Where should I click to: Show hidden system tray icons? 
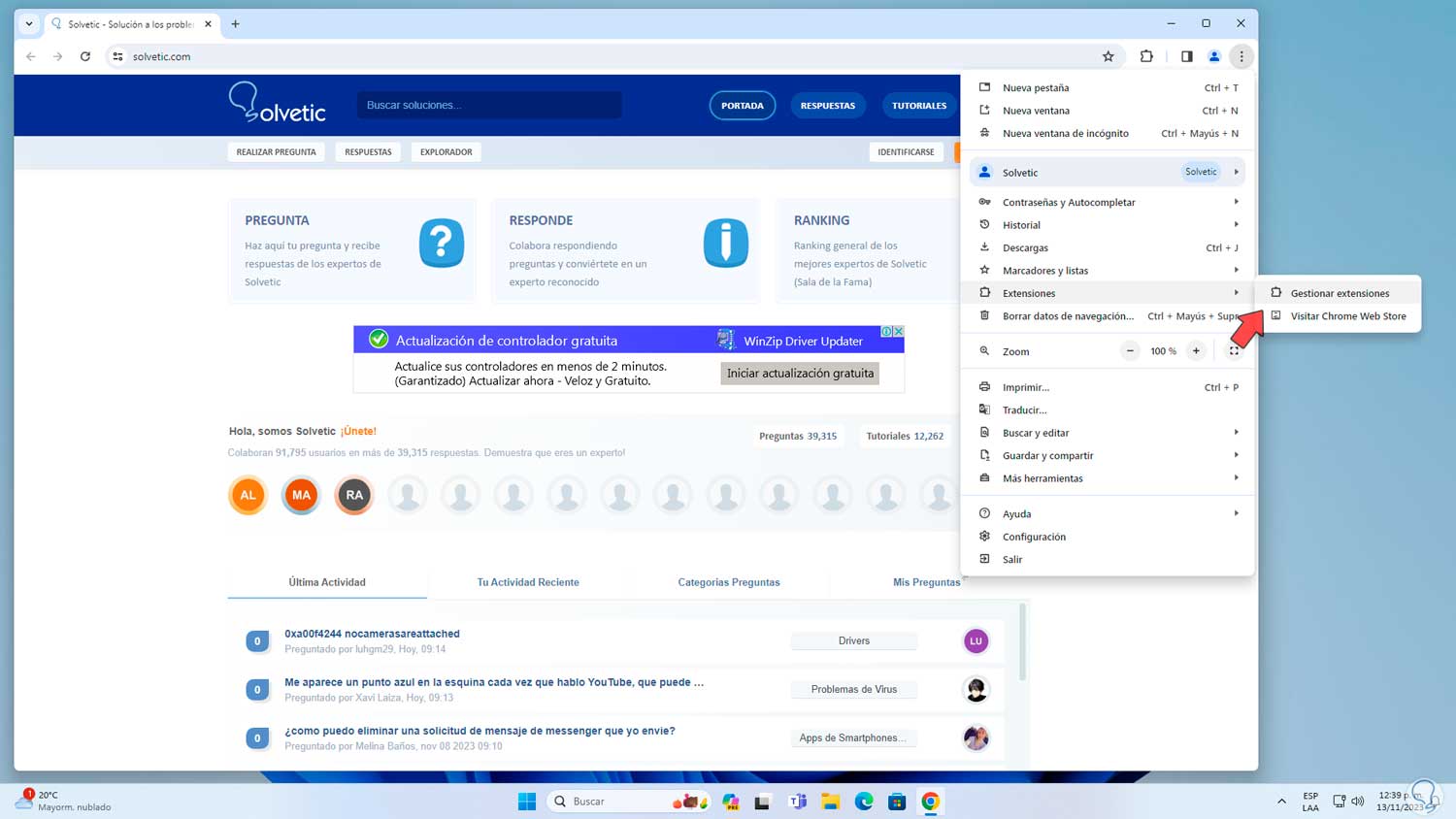1281,802
